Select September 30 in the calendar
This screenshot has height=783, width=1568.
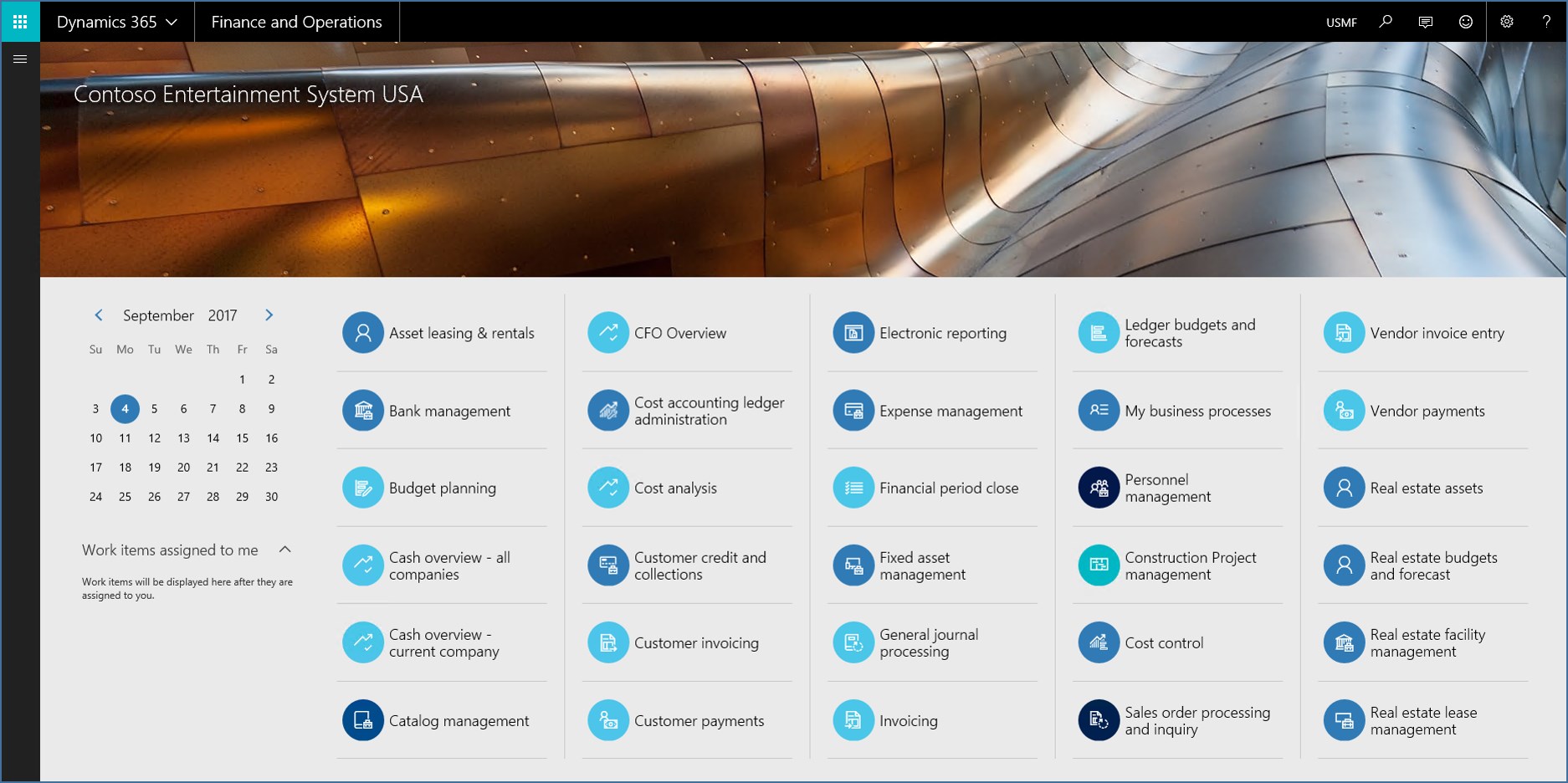[271, 497]
